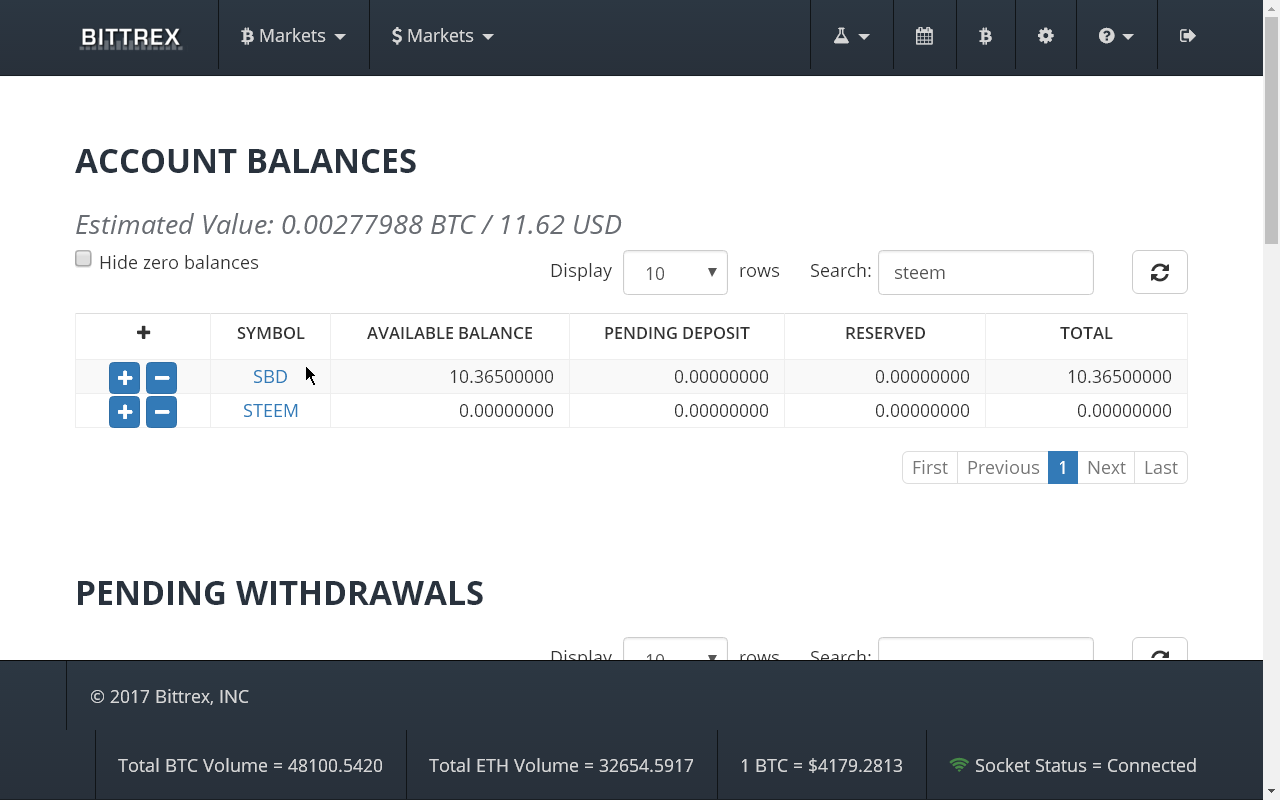The height and width of the screenshot is (800, 1280).
Task: Click the Total ETH Volume status entry
Action: pyautogui.click(x=561, y=765)
